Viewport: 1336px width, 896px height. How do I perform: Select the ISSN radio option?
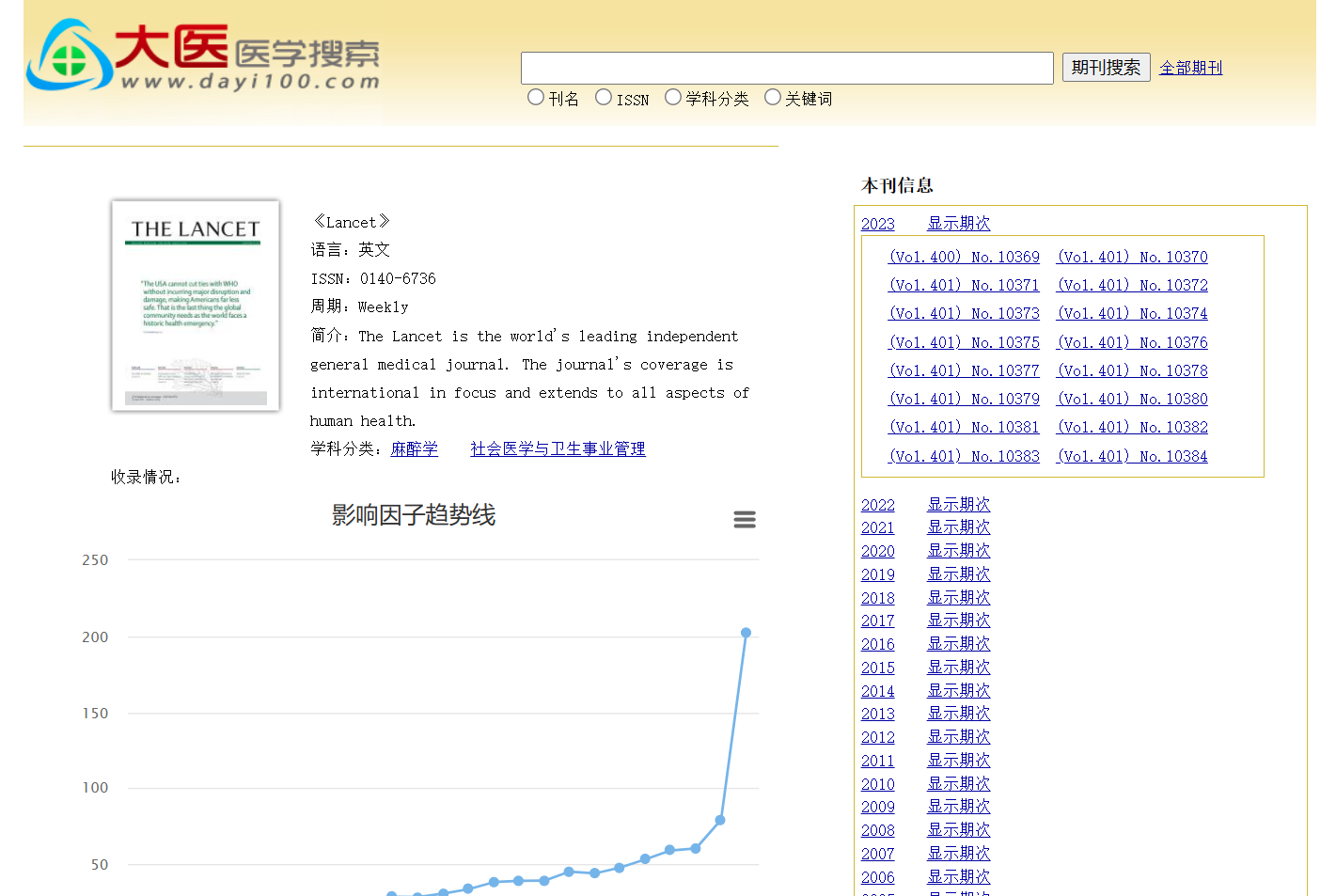coord(604,98)
